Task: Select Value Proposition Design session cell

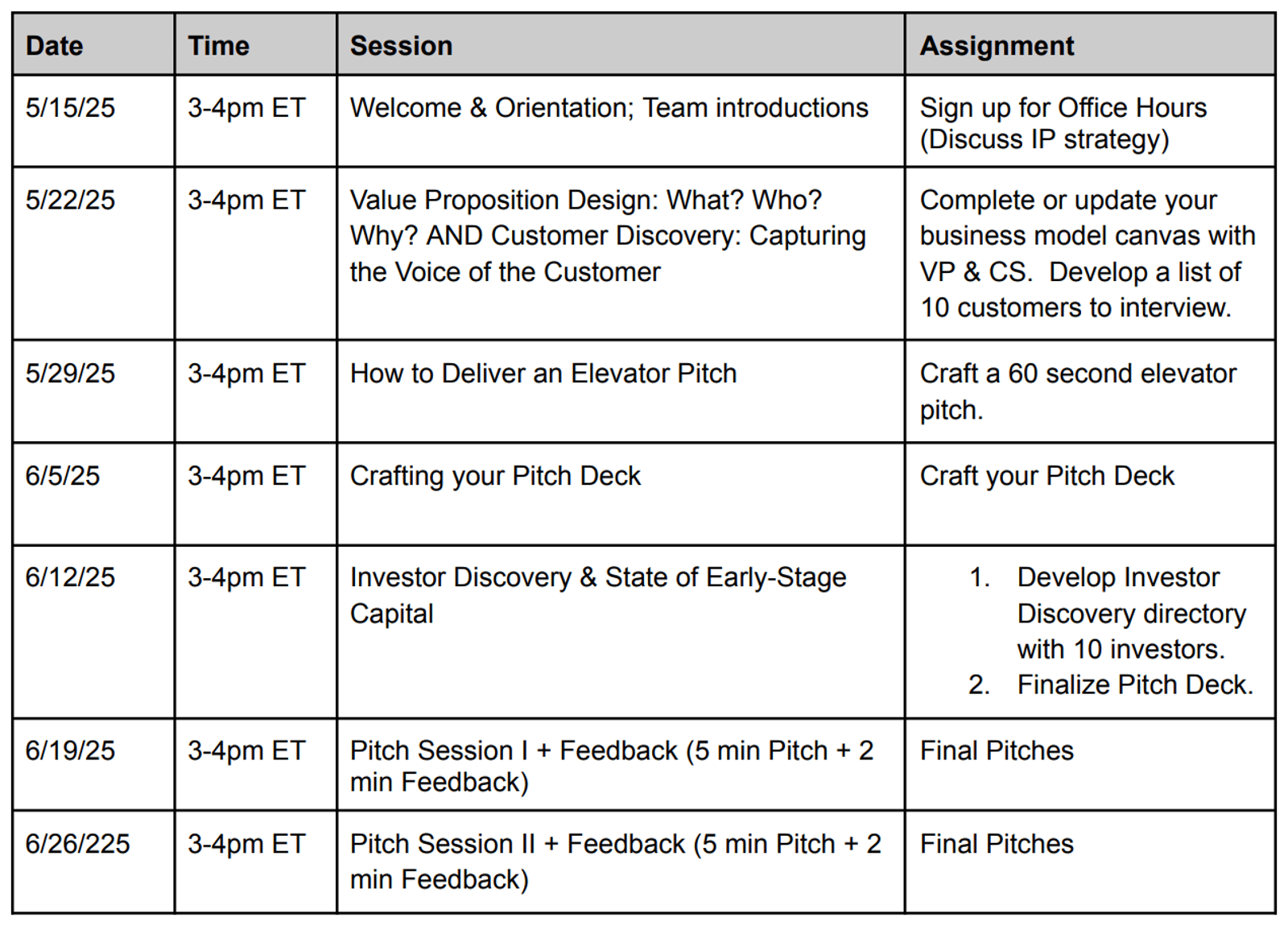Action: pos(621,253)
